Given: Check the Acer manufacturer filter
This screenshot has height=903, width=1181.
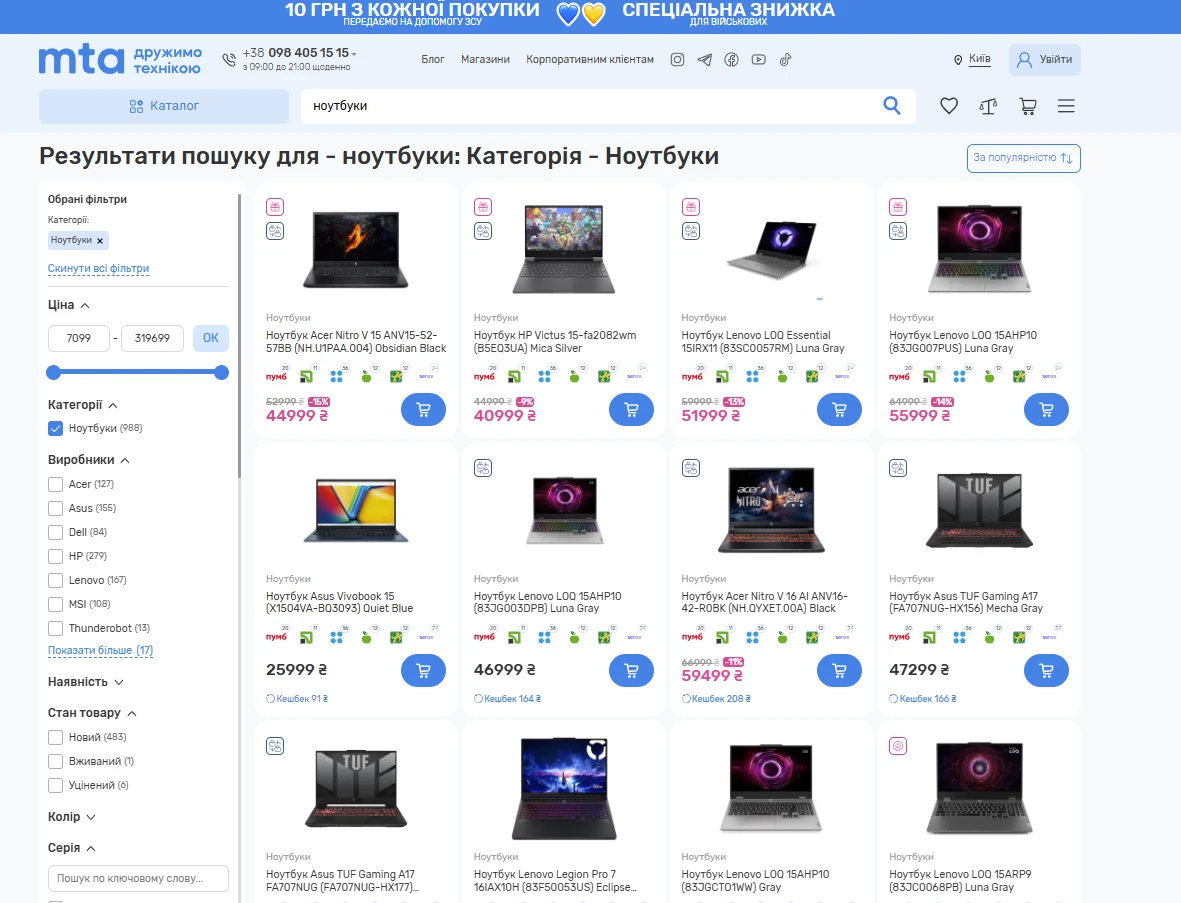Looking at the screenshot, I should coord(56,484).
